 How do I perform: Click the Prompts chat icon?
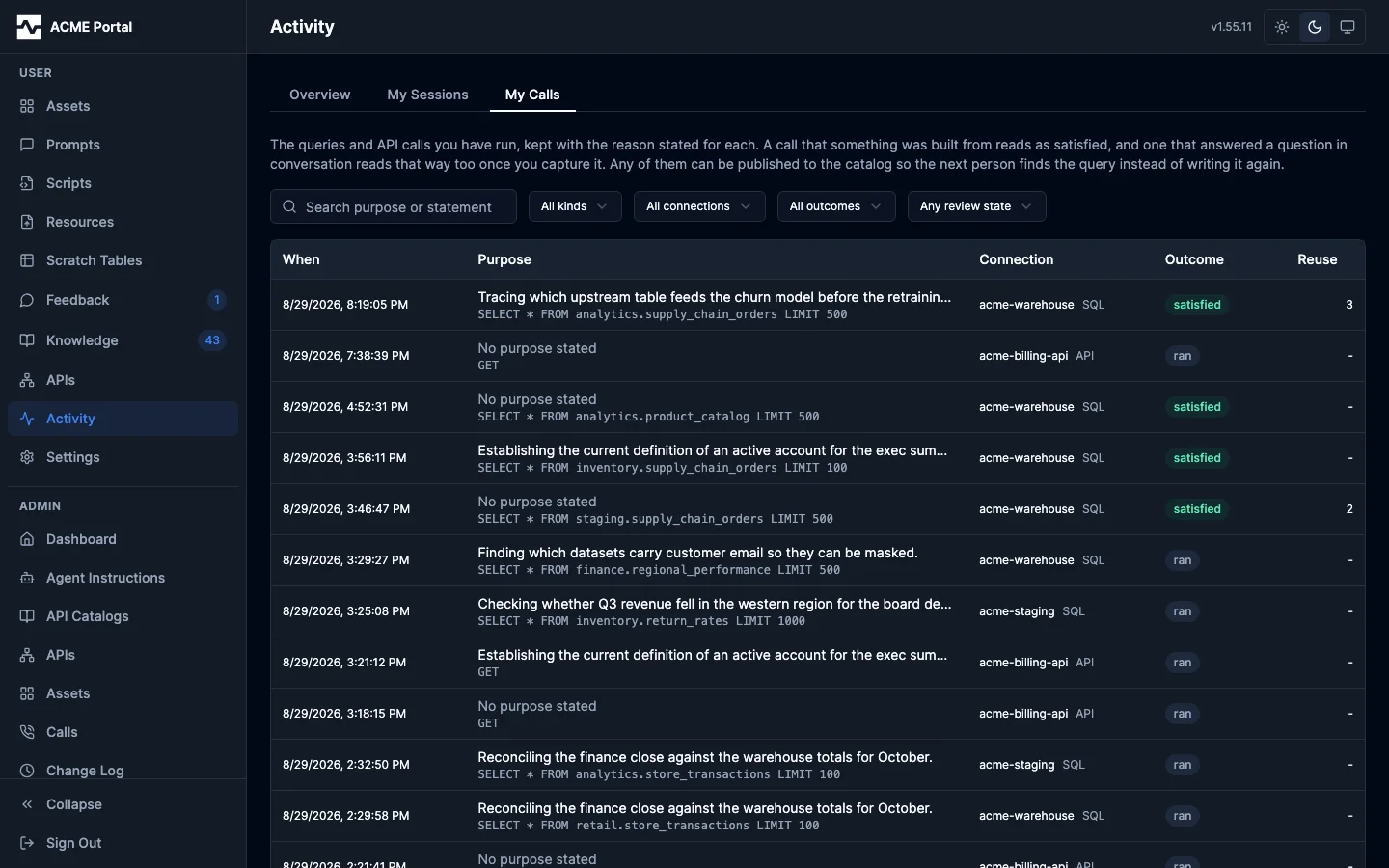pyautogui.click(x=27, y=145)
